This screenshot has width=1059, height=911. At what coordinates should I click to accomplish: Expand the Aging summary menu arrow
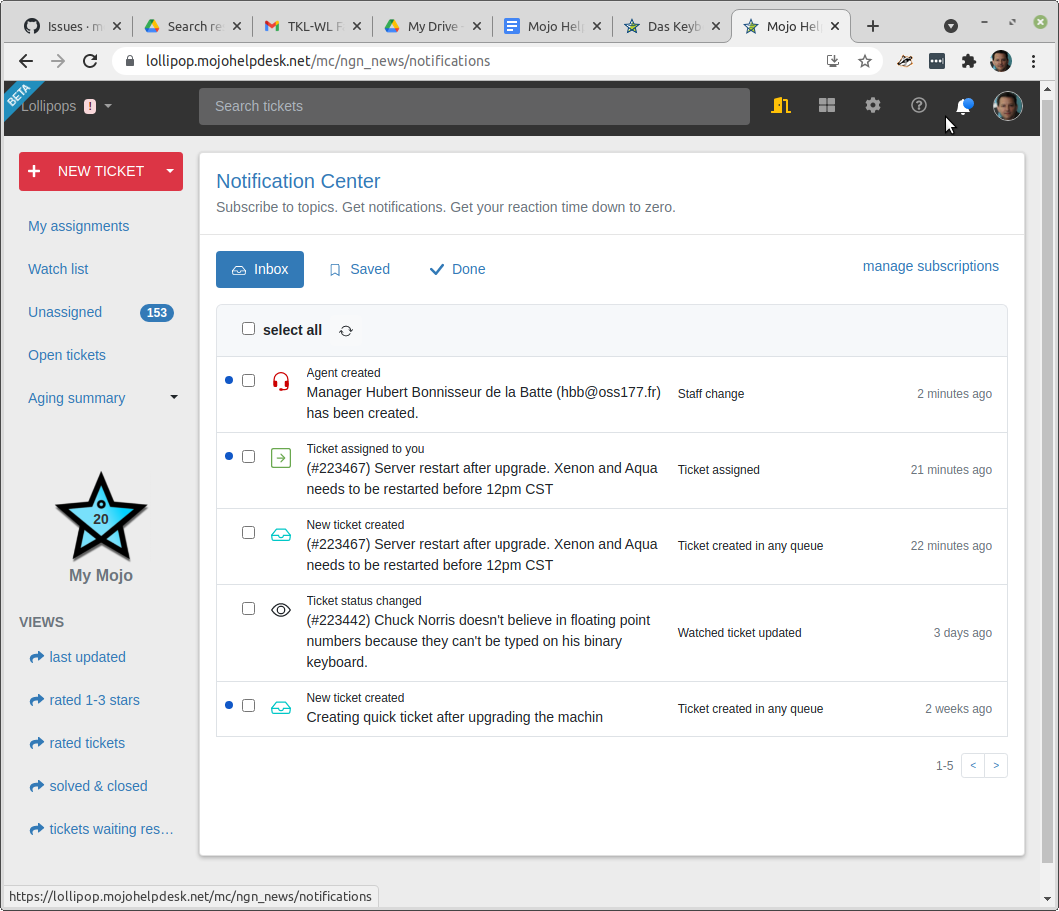[x=174, y=398]
